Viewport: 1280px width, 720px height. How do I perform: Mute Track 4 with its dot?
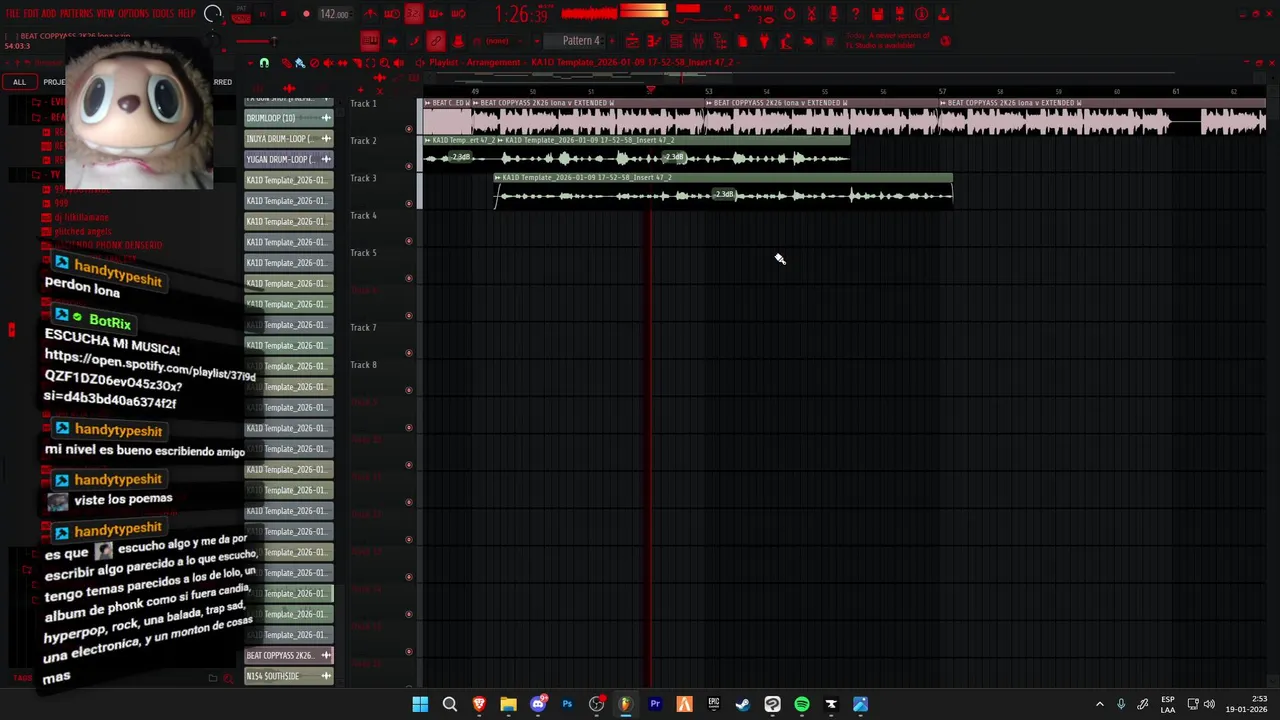[x=409, y=241]
